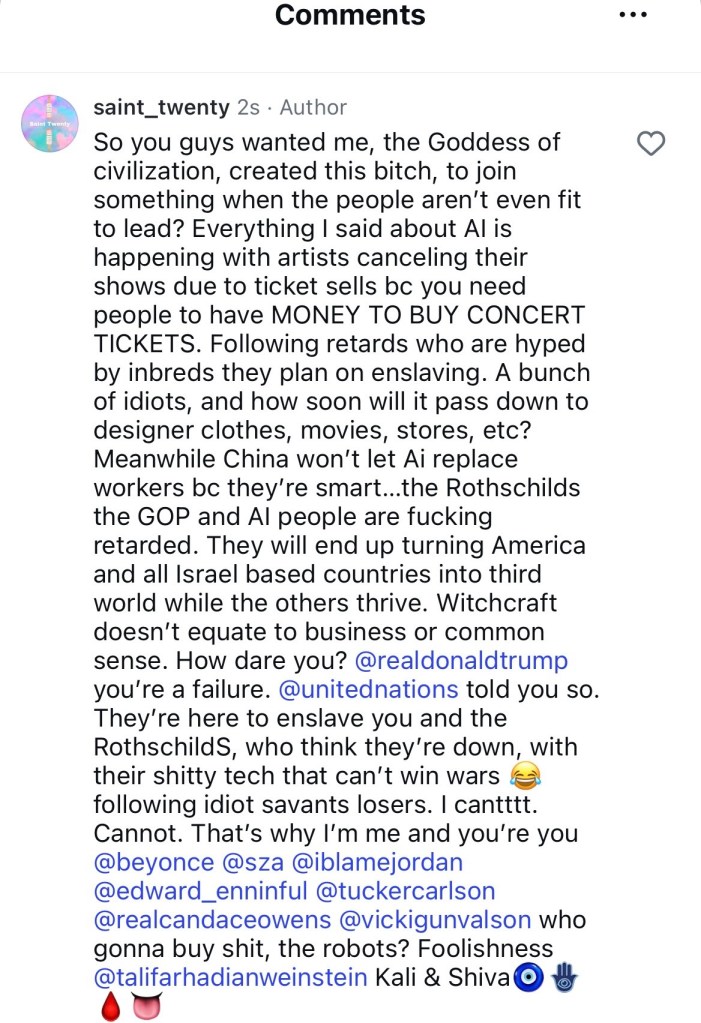
Task: Open the @realdonaldtrump mention
Action: pos(461,660)
